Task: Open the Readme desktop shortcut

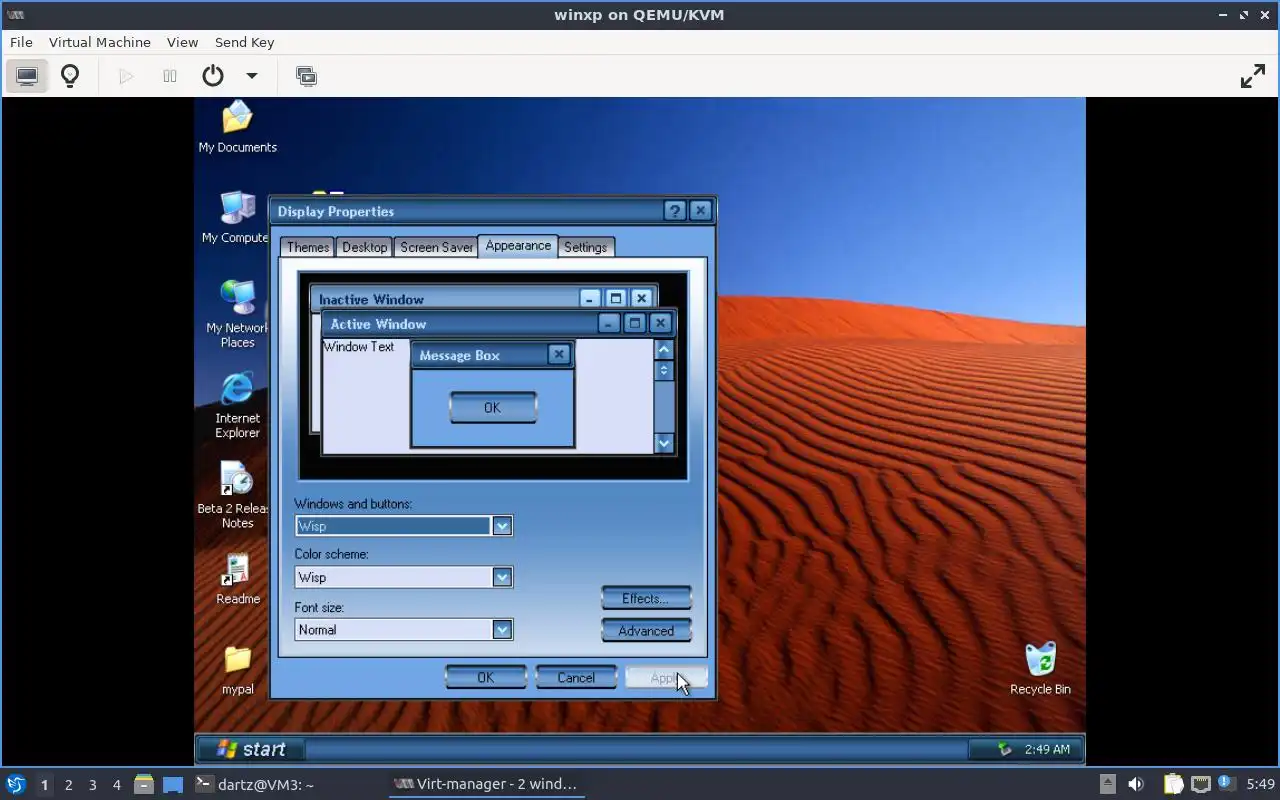Action: coord(237,579)
